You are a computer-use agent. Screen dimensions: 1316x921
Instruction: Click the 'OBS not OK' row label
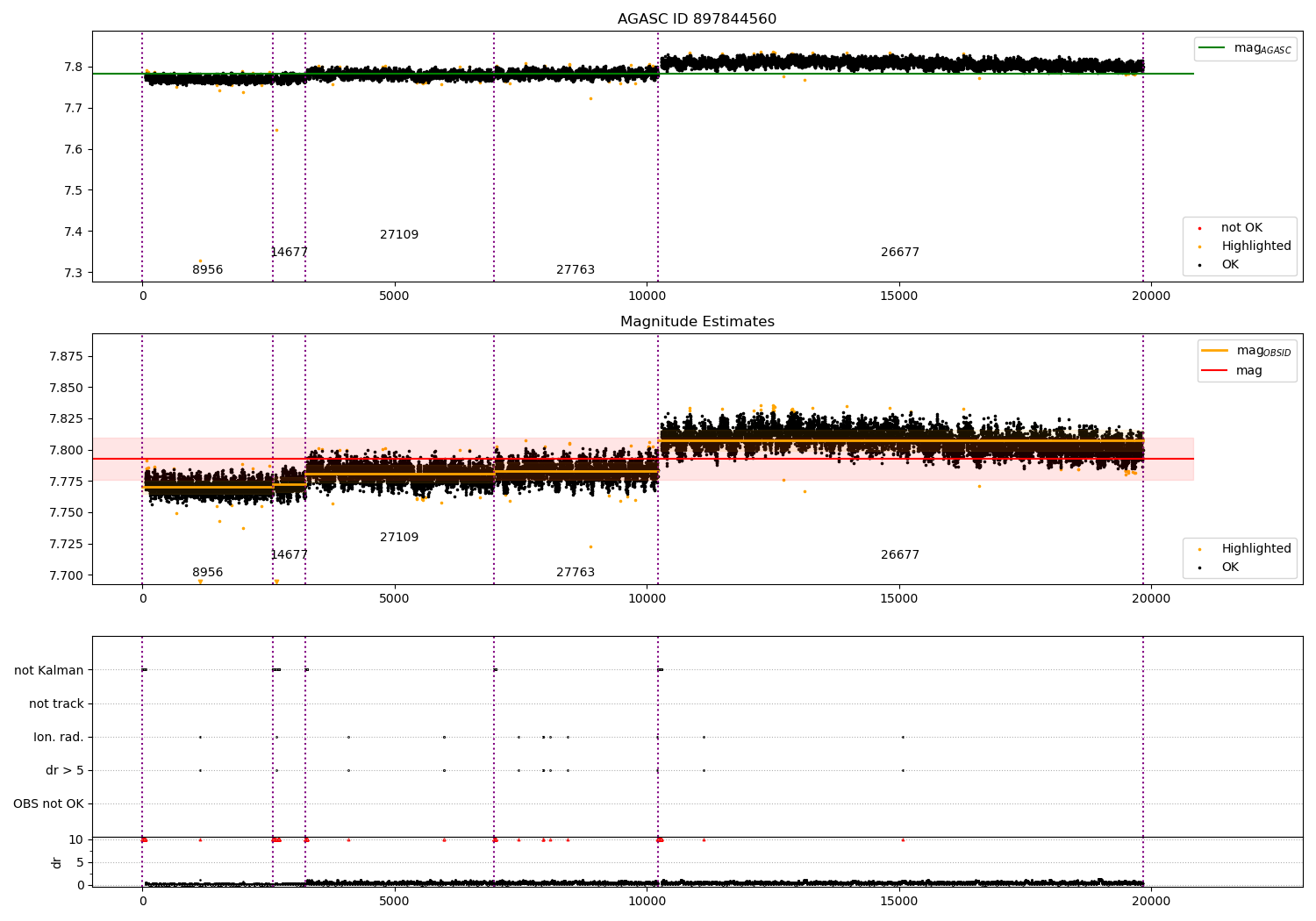click(x=48, y=803)
